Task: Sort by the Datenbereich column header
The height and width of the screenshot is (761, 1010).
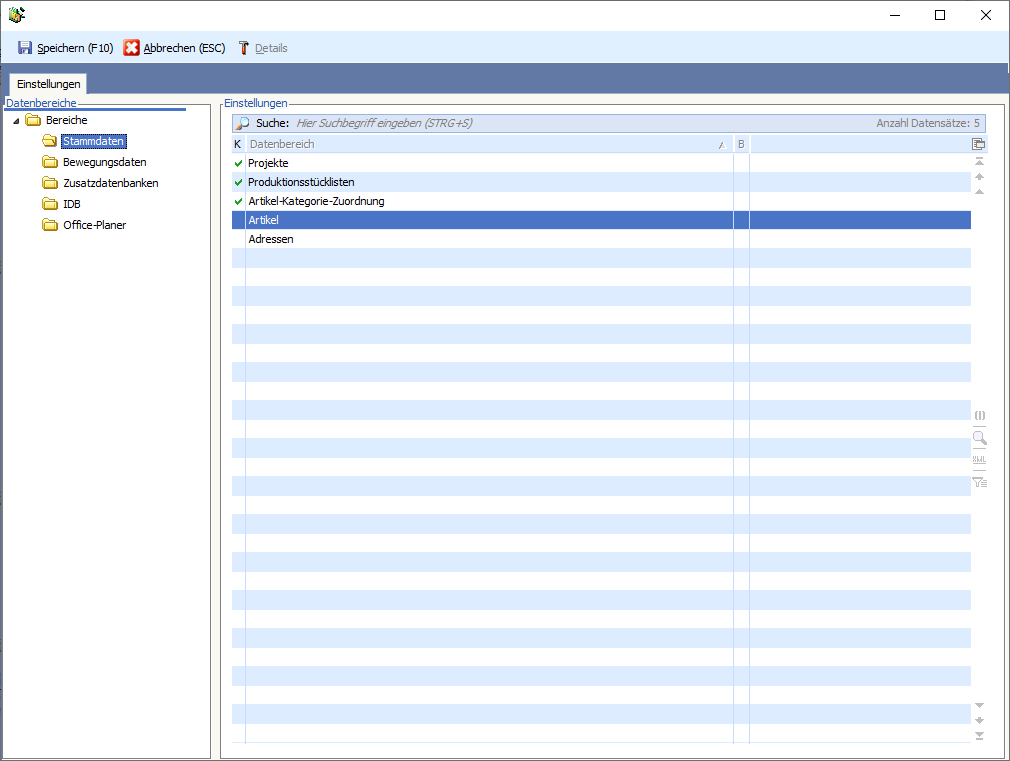Action: click(480, 144)
